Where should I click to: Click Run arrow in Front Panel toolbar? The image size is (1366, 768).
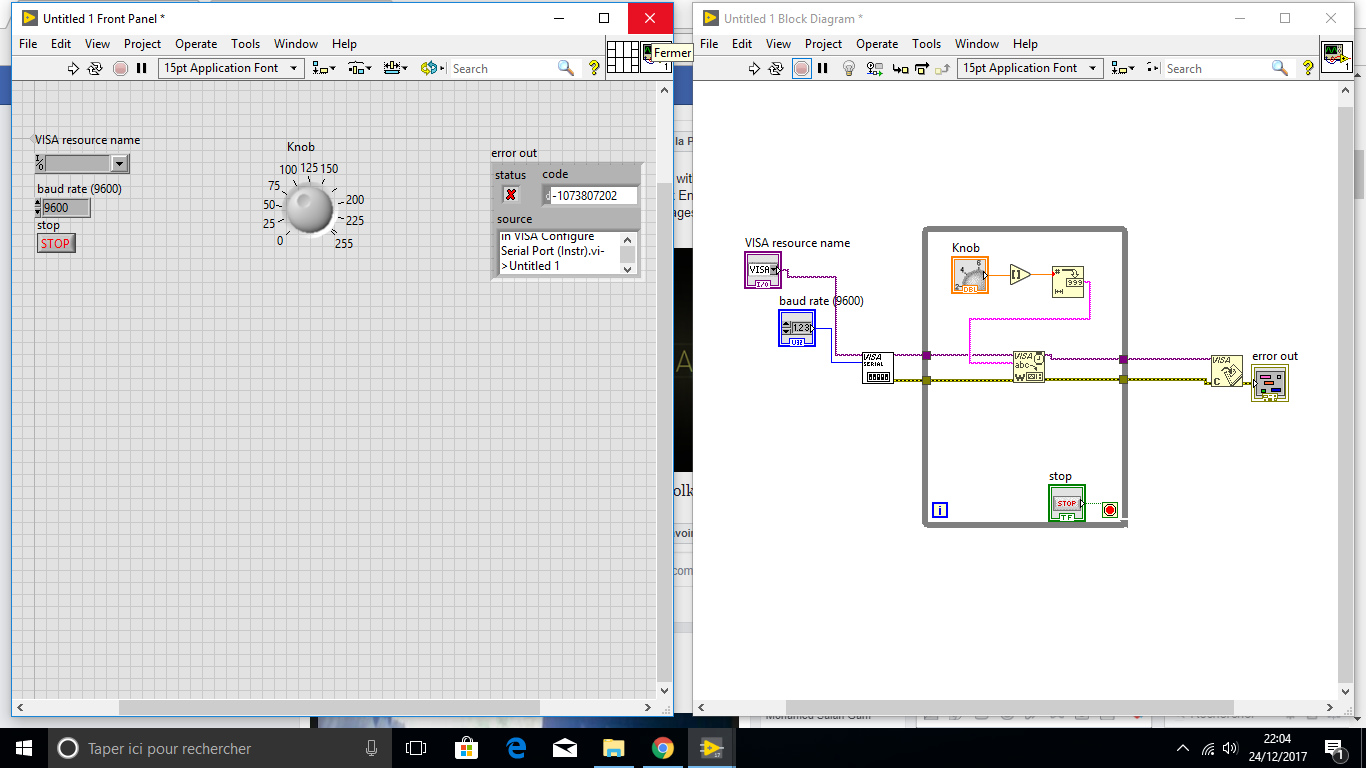pos(72,68)
